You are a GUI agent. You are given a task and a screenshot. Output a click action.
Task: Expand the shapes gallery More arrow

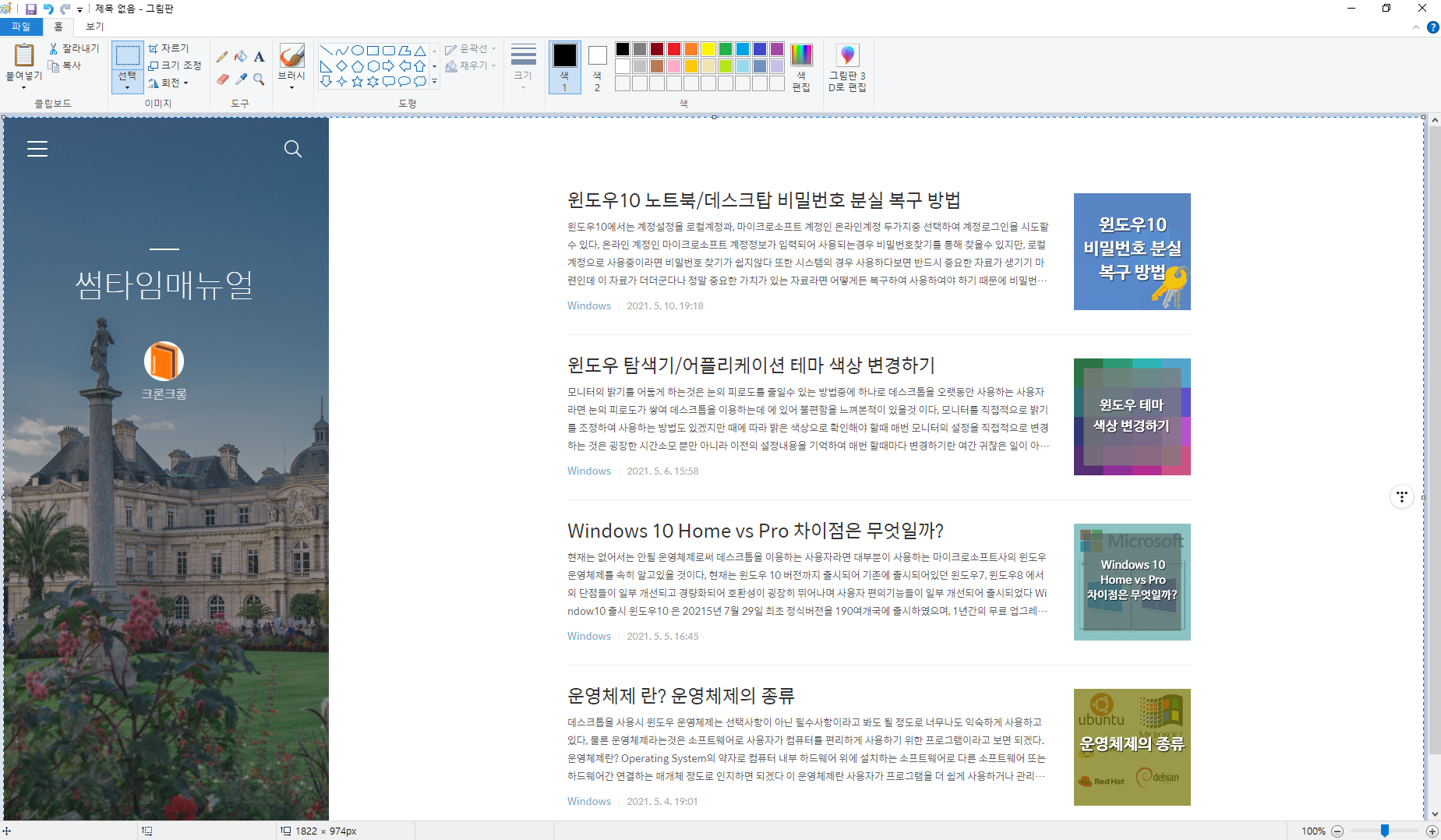click(x=434, y=81)
